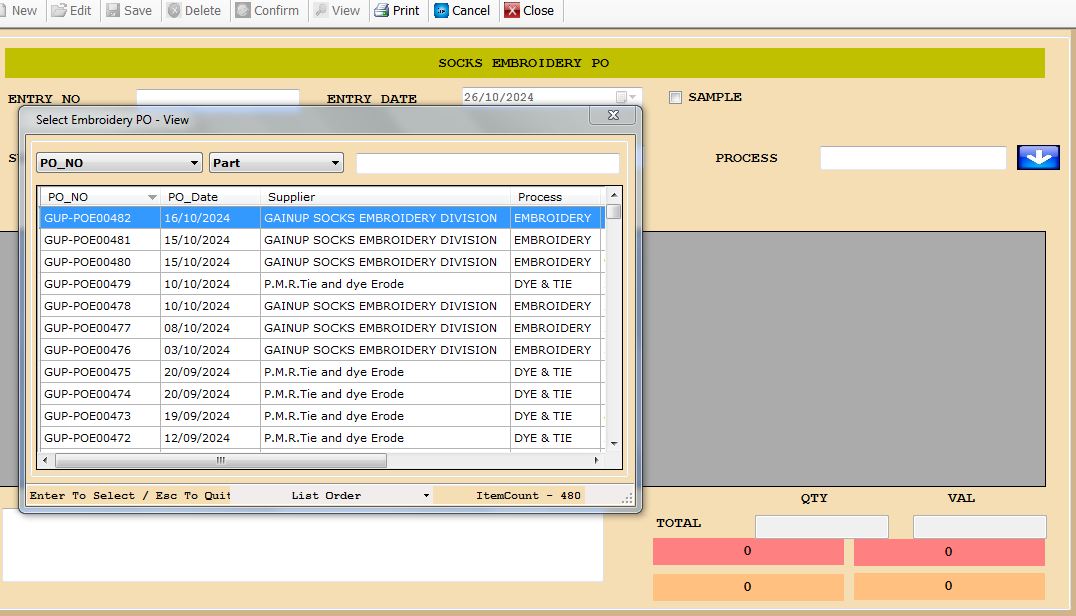Select row GUP-POE00479 in the list

coord(88,284)
